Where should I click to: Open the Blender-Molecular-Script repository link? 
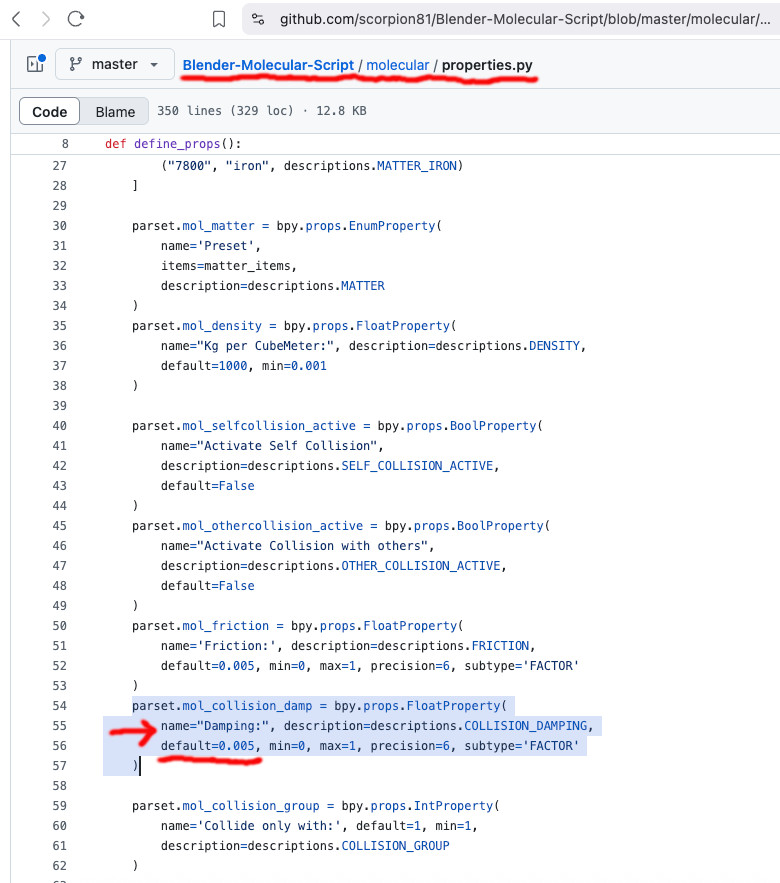[x=268, y=65]
